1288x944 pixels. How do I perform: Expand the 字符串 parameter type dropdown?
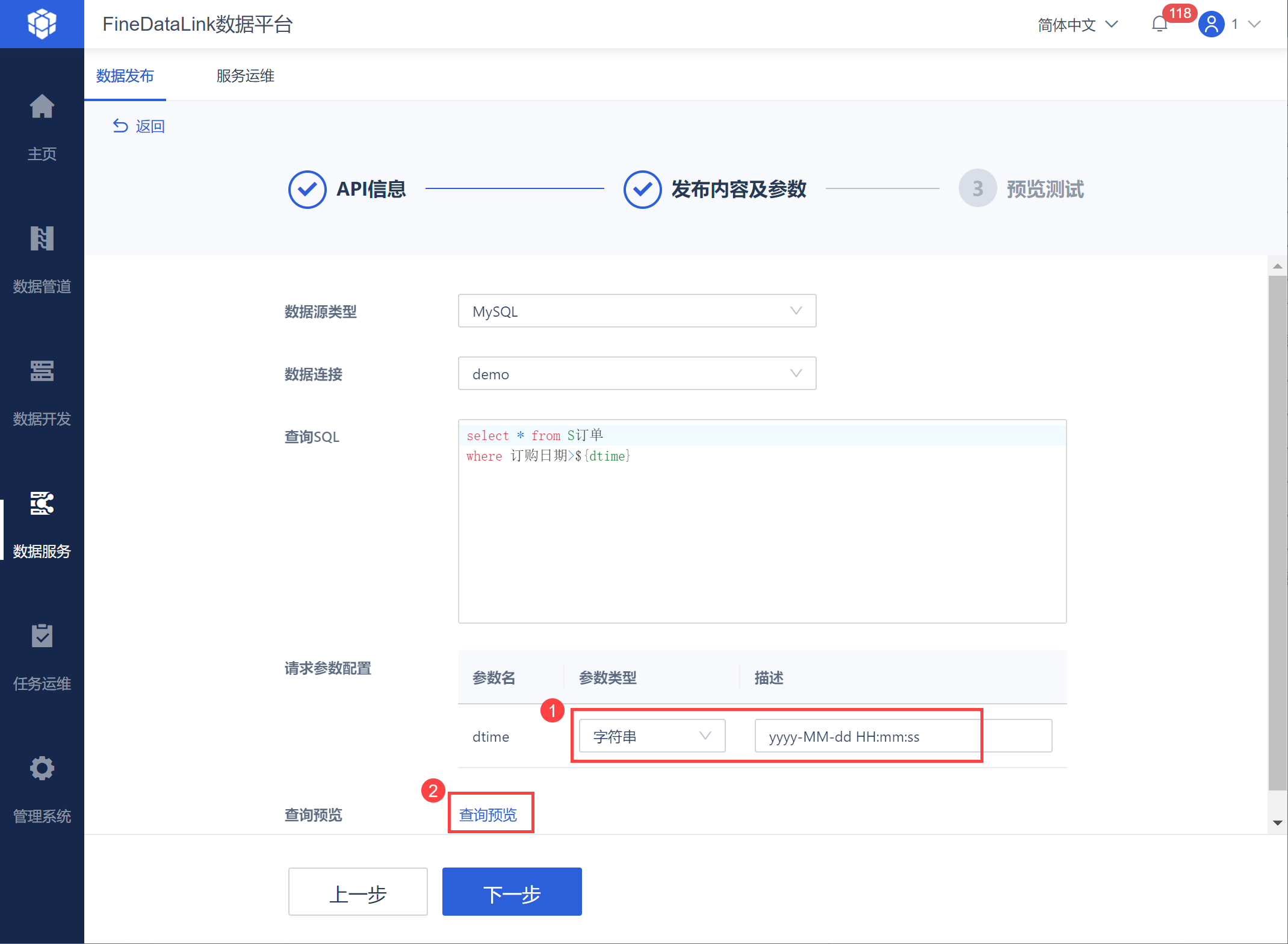coord(652,736)
